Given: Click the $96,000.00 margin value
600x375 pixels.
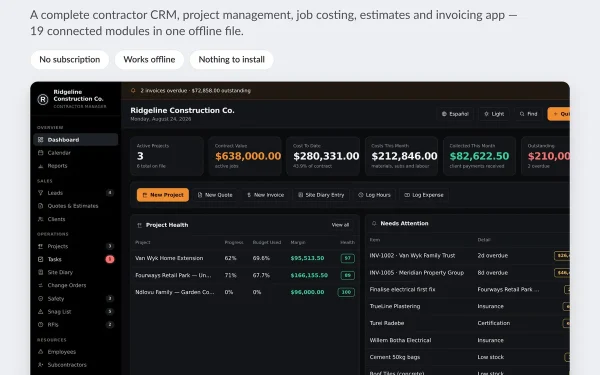Looking at the screenshot, I should [307, 292].
